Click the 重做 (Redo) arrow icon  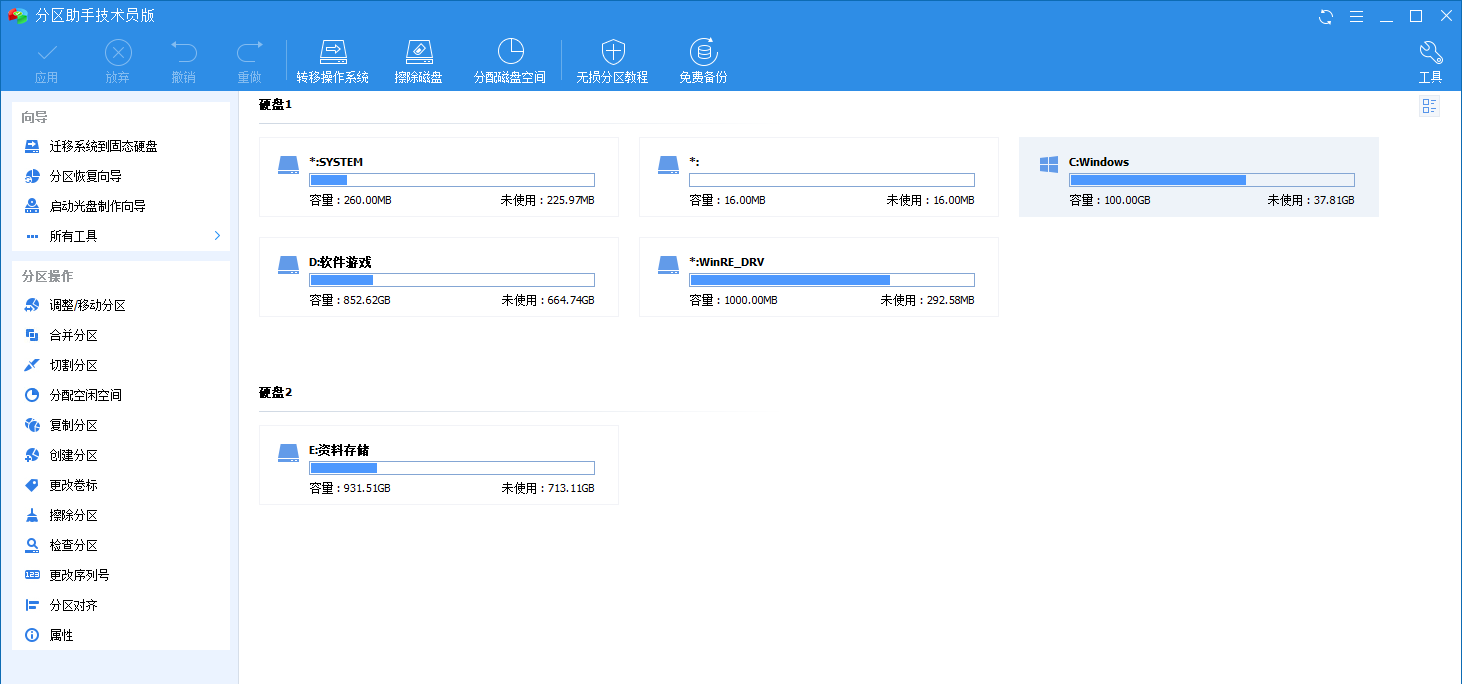click(249, 52)
